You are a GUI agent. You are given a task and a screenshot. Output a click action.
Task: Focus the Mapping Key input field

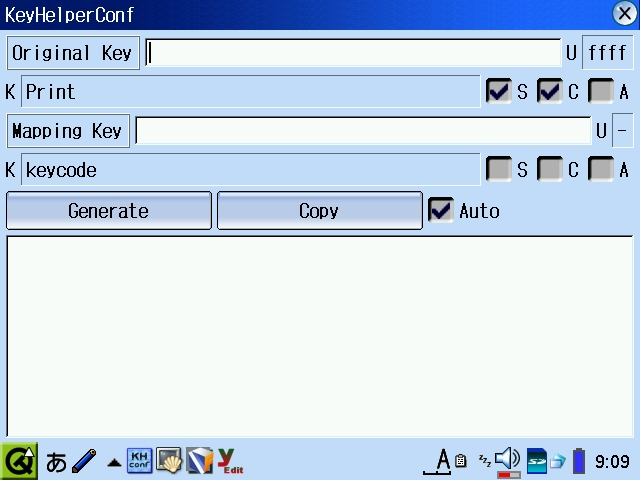[362, 131]
